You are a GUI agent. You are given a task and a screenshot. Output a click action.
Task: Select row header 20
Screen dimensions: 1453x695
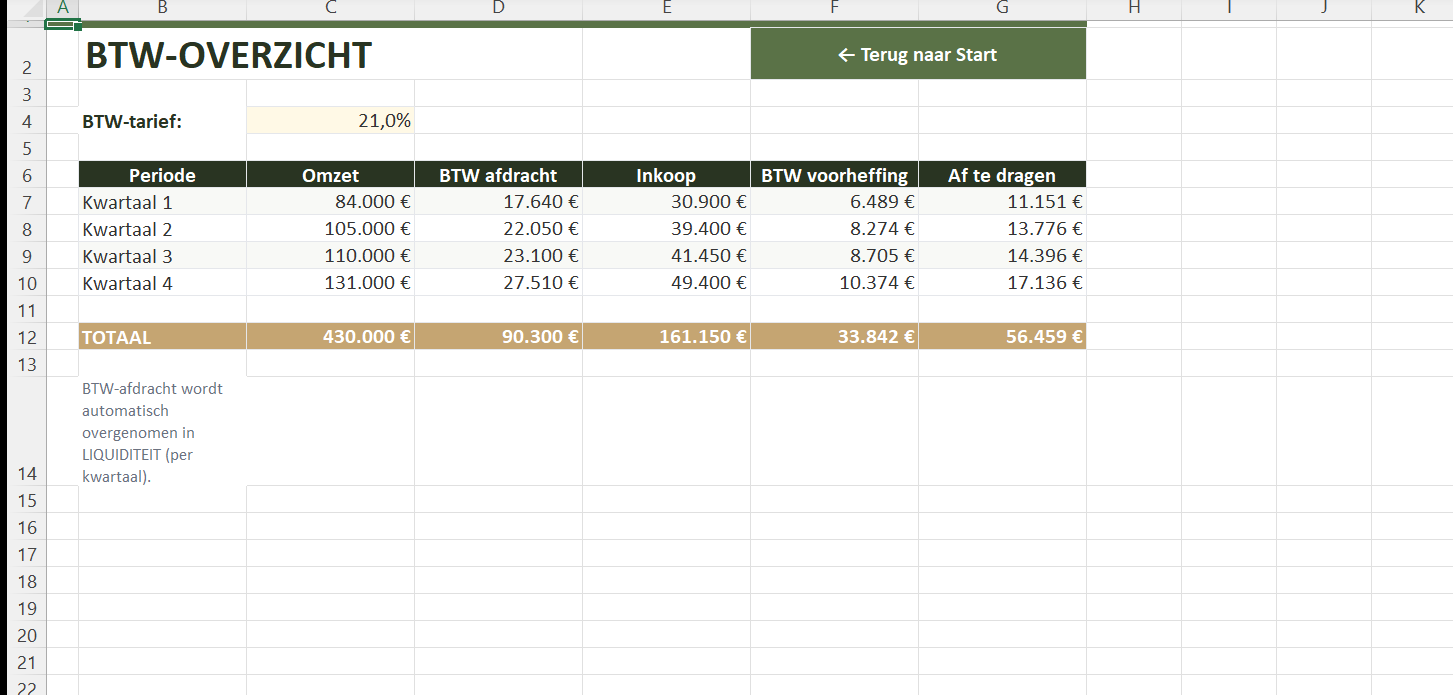pyautogui.click(x=27, y=635)
